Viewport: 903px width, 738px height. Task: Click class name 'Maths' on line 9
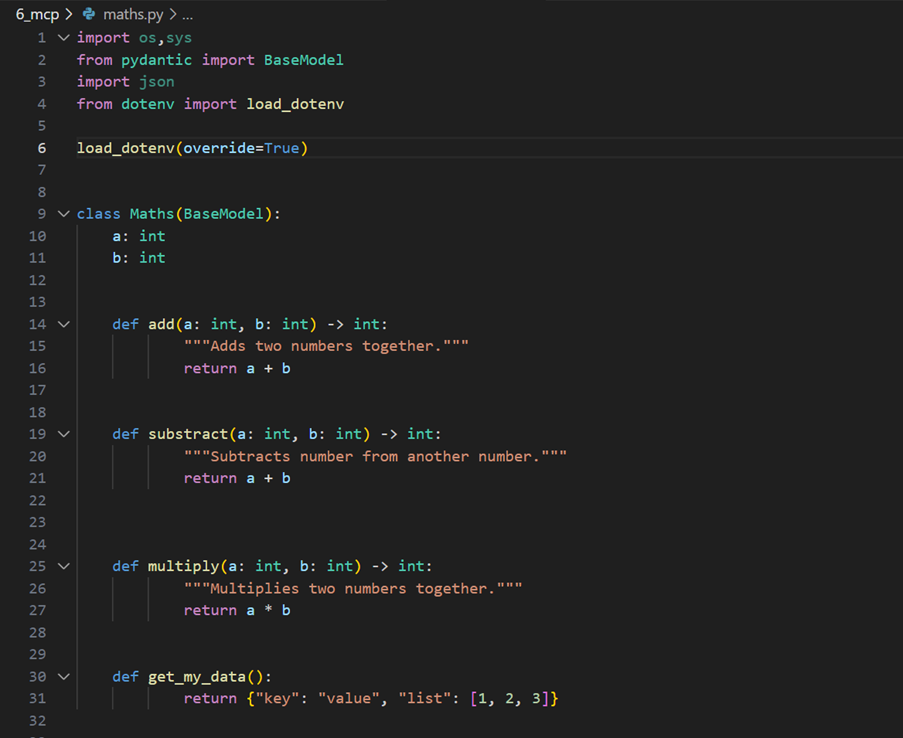click(152, 214)
